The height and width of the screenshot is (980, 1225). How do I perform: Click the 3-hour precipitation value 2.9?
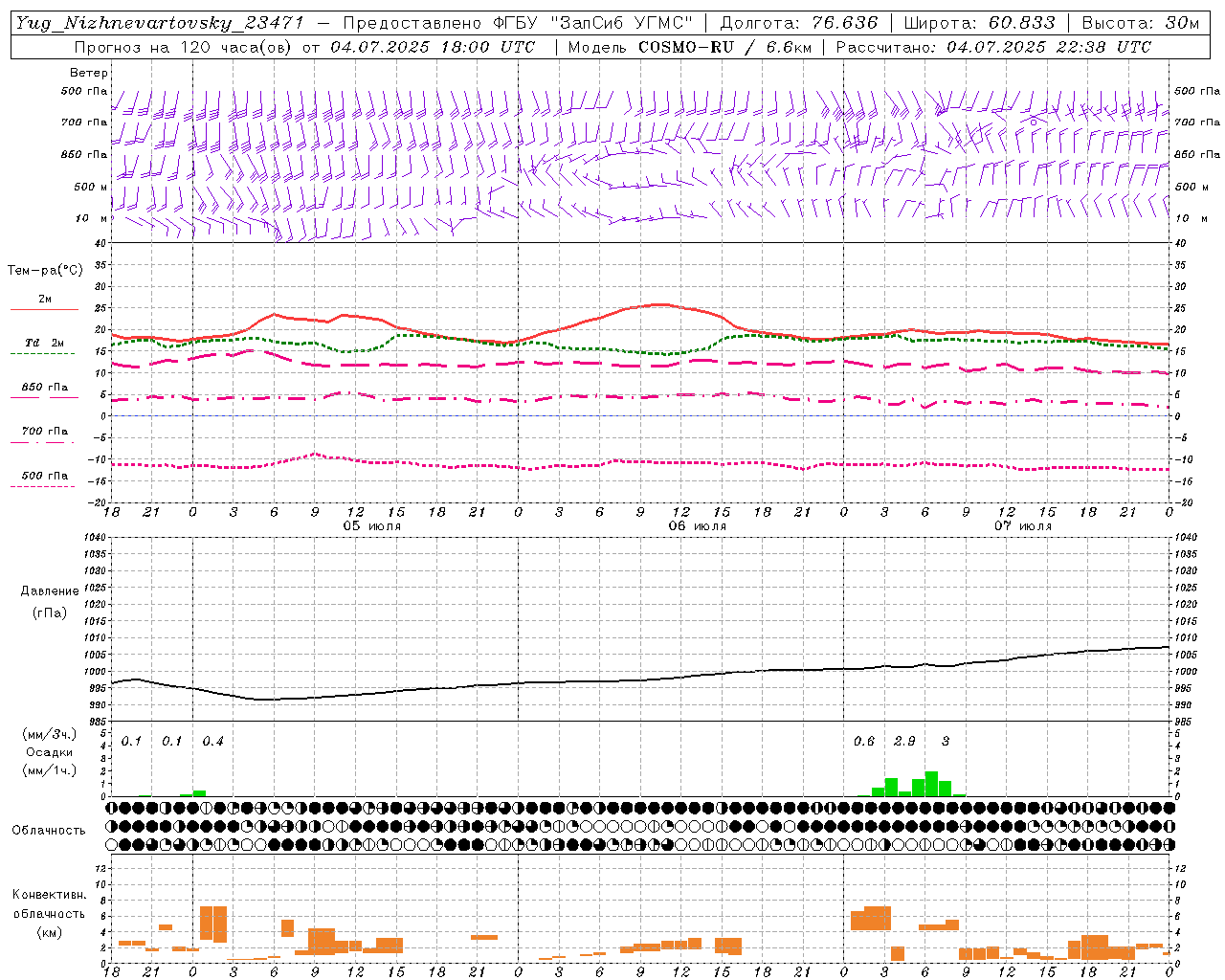coord(904,742)
